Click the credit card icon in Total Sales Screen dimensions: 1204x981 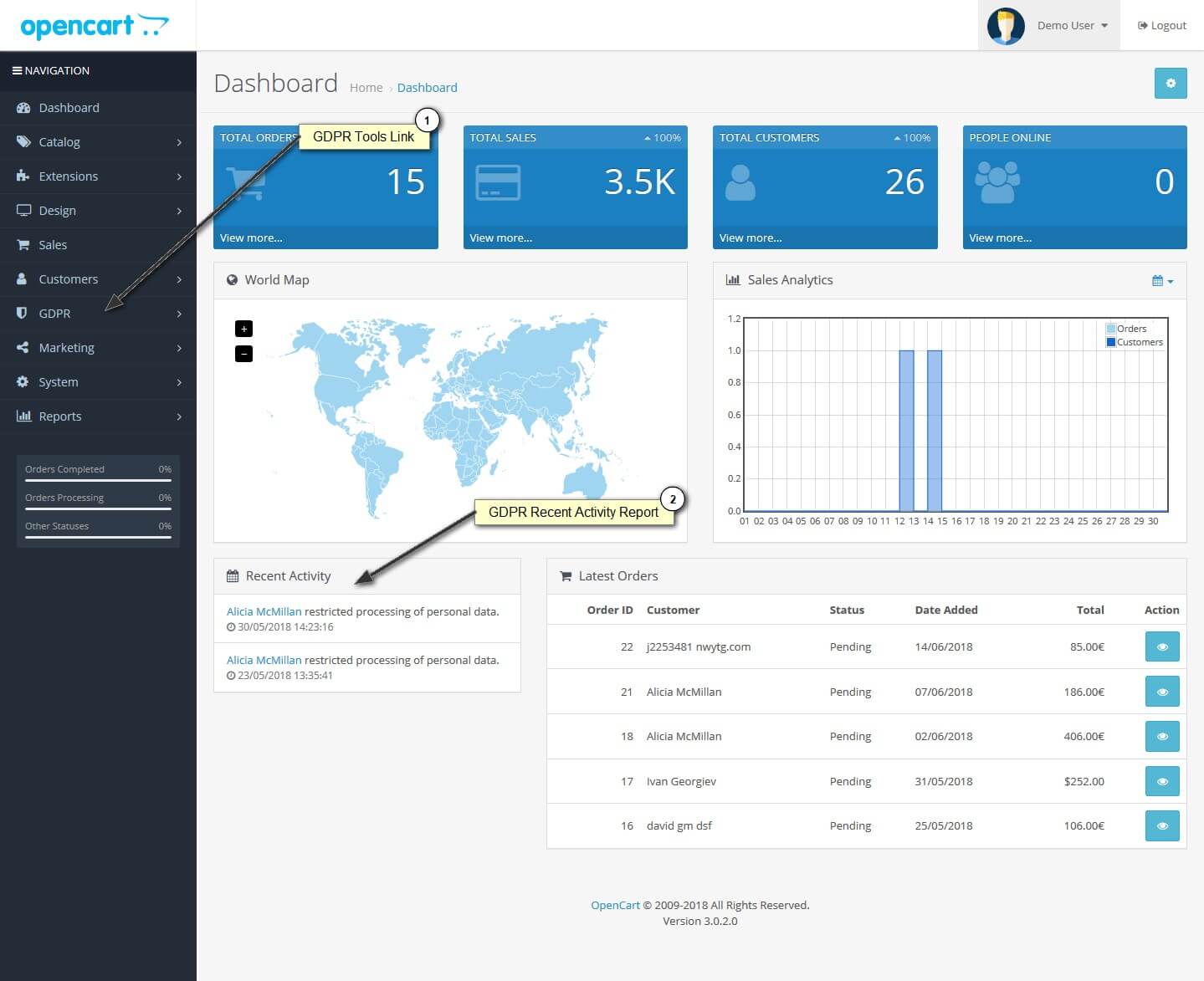[x=498, y=182]
